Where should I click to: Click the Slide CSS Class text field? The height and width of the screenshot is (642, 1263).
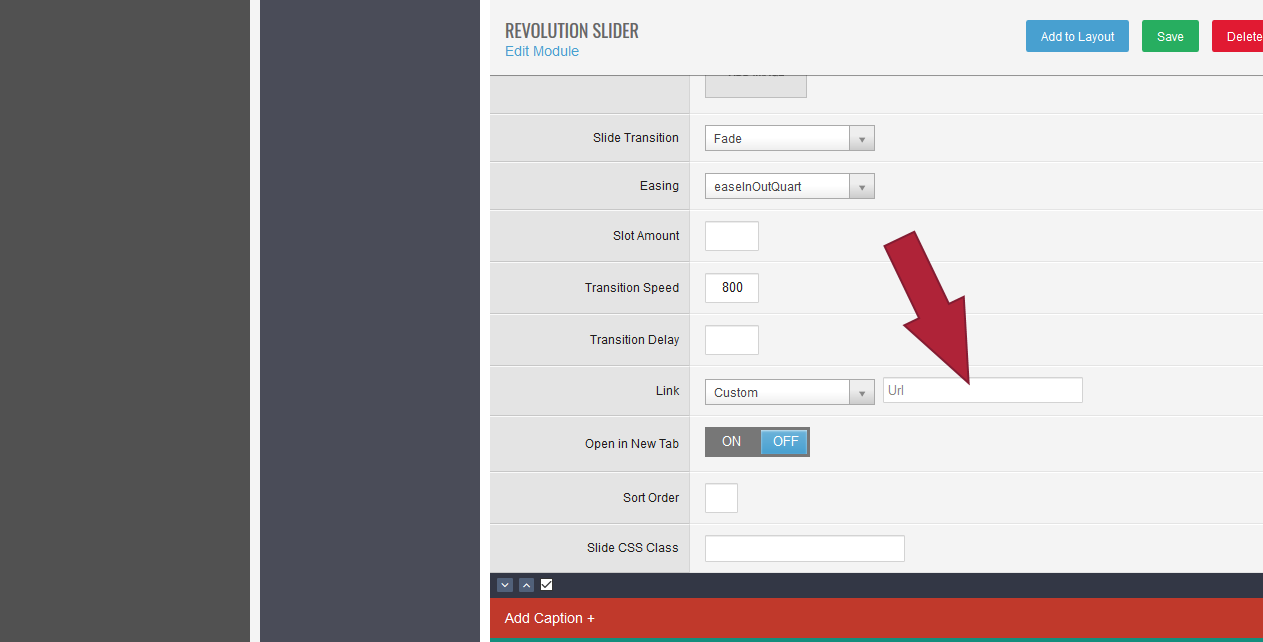[x=805, y=548]
